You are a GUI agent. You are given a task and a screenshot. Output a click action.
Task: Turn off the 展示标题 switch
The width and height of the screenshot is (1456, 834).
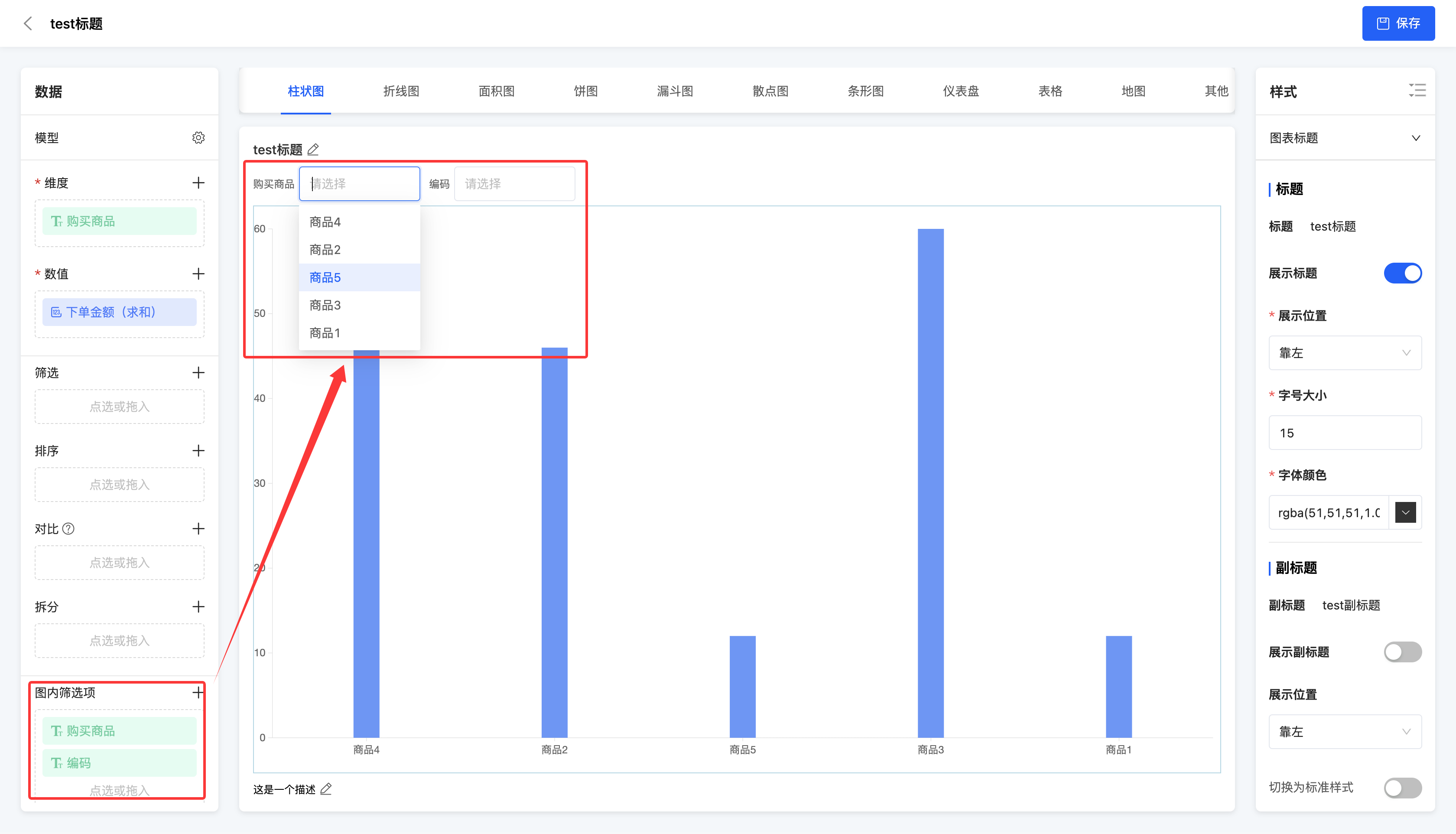pyautogui.click(x=1402, y=273)
